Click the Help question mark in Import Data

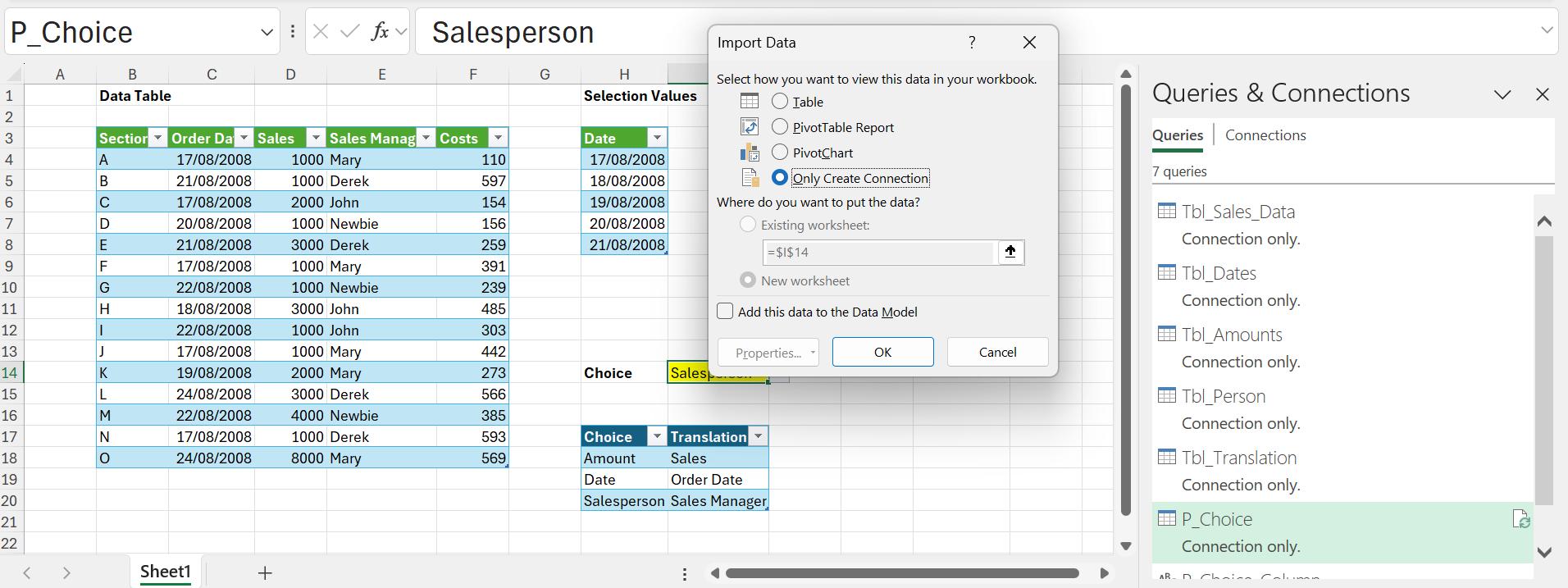[x=972, y=43]
